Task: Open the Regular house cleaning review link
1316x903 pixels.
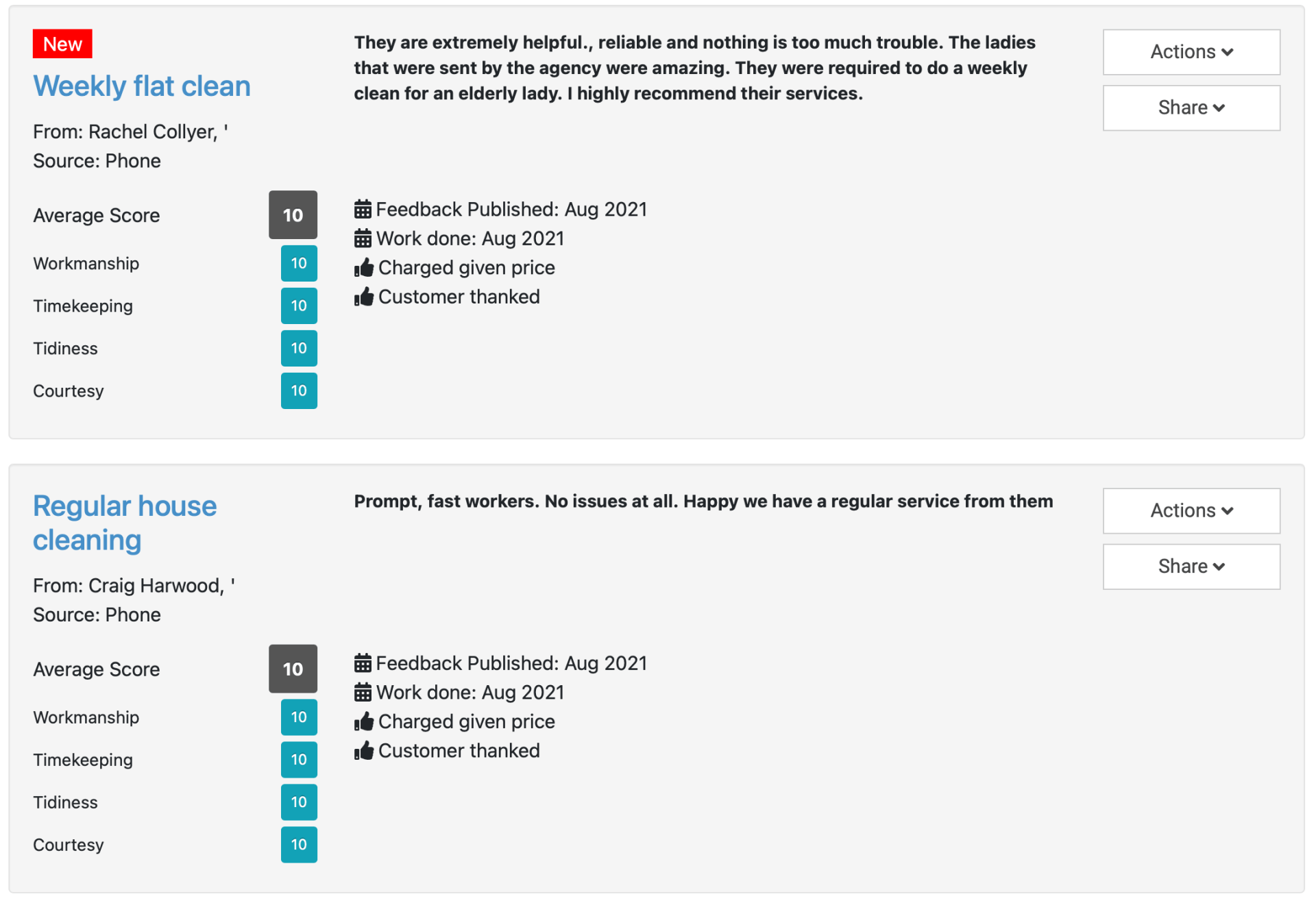Action: tap(125, 523)
